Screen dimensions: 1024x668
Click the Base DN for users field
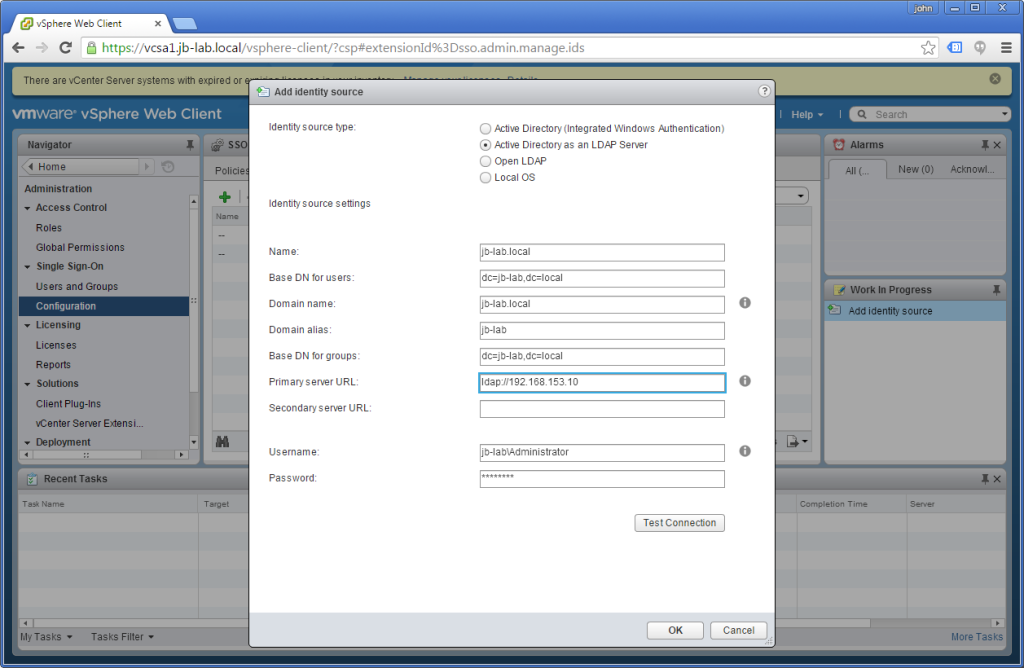pos(602,278)
